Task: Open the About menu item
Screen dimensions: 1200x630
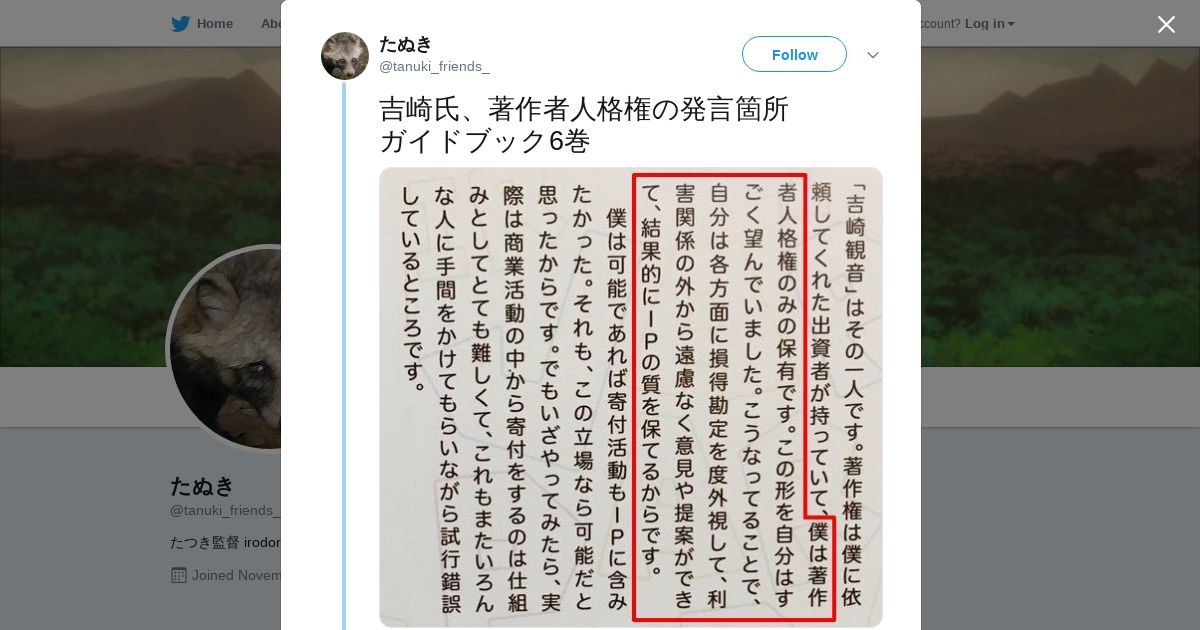Action: (270, 23)
